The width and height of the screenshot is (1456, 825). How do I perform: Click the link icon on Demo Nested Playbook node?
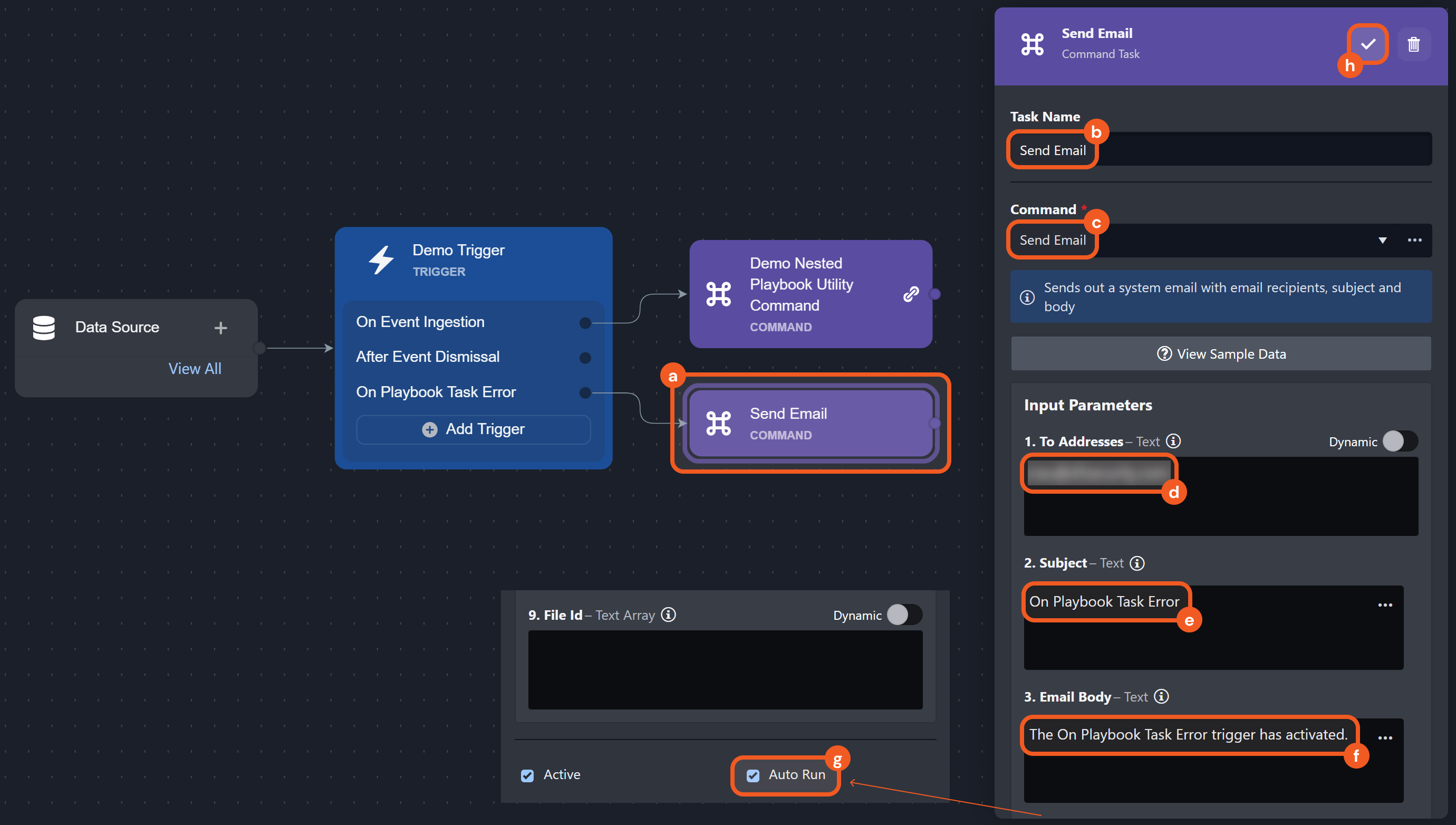910,294
